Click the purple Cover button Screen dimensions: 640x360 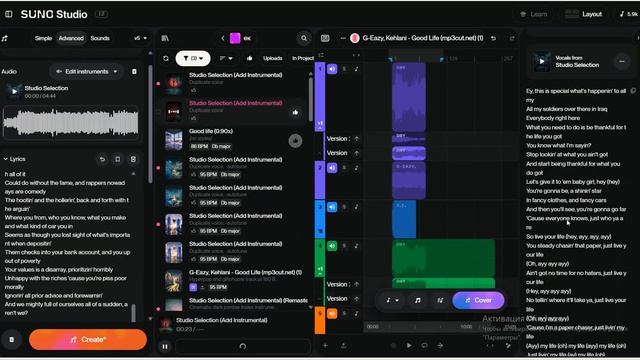tap(478, 300)
